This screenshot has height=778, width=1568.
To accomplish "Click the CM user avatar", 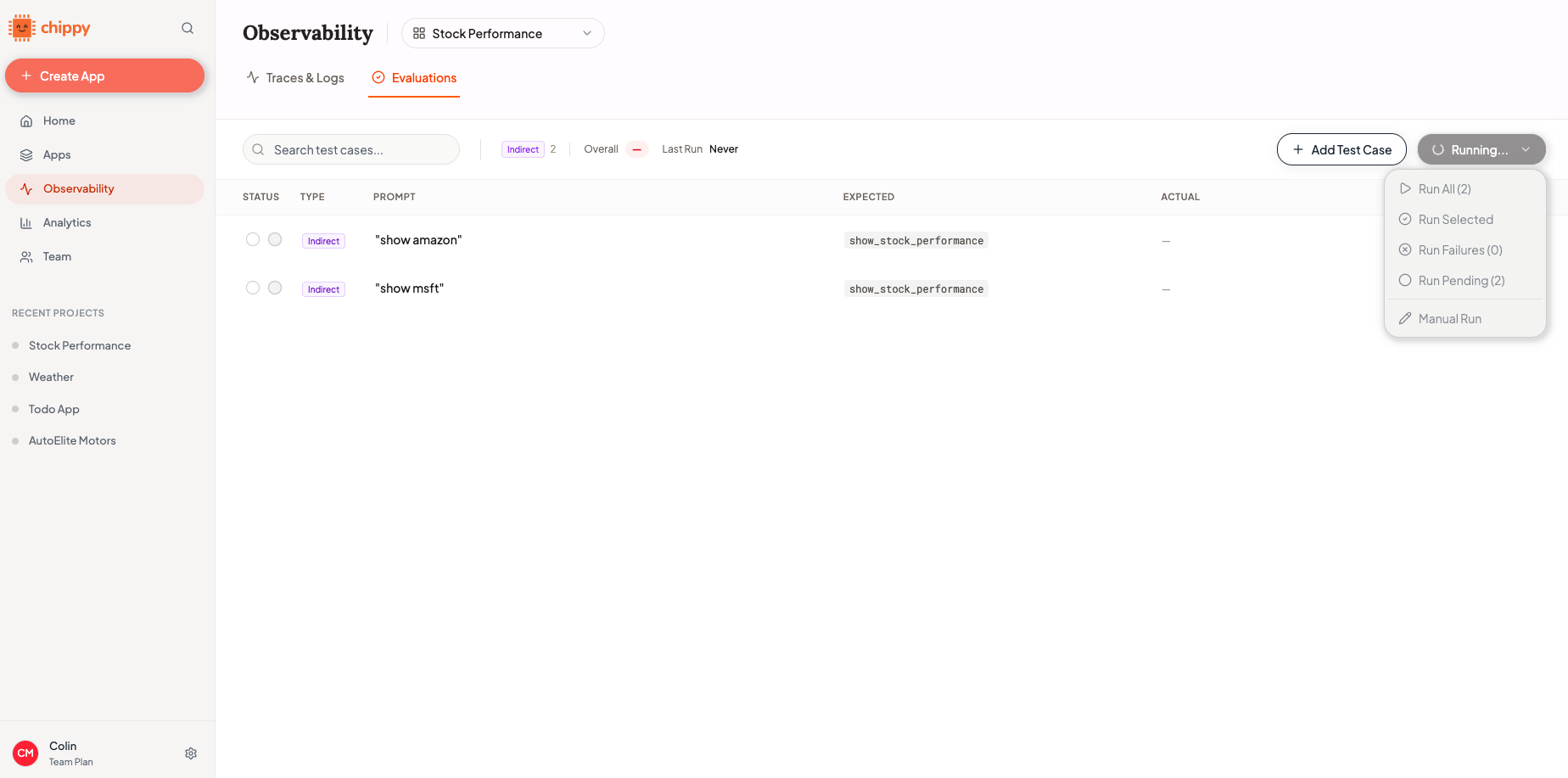I will point(25,753).
